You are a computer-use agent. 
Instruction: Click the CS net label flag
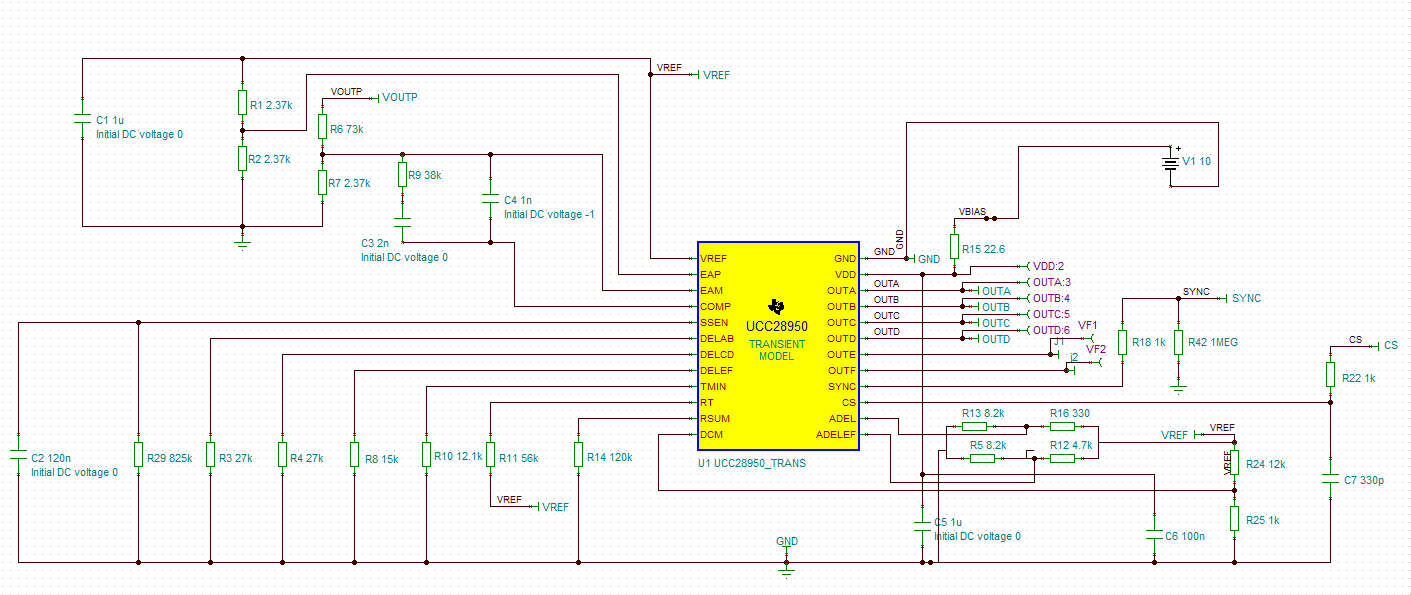[1386, 345]
